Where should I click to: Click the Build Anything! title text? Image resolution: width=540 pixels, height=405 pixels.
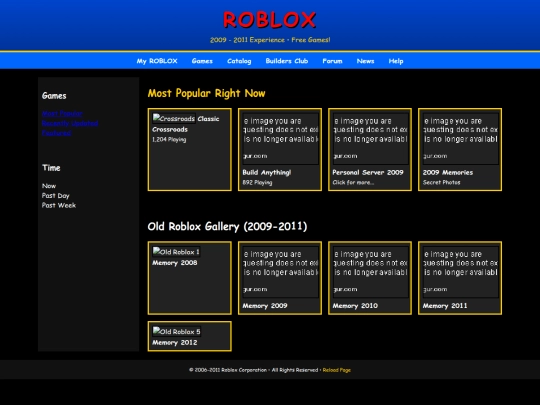tap(267, 172)
